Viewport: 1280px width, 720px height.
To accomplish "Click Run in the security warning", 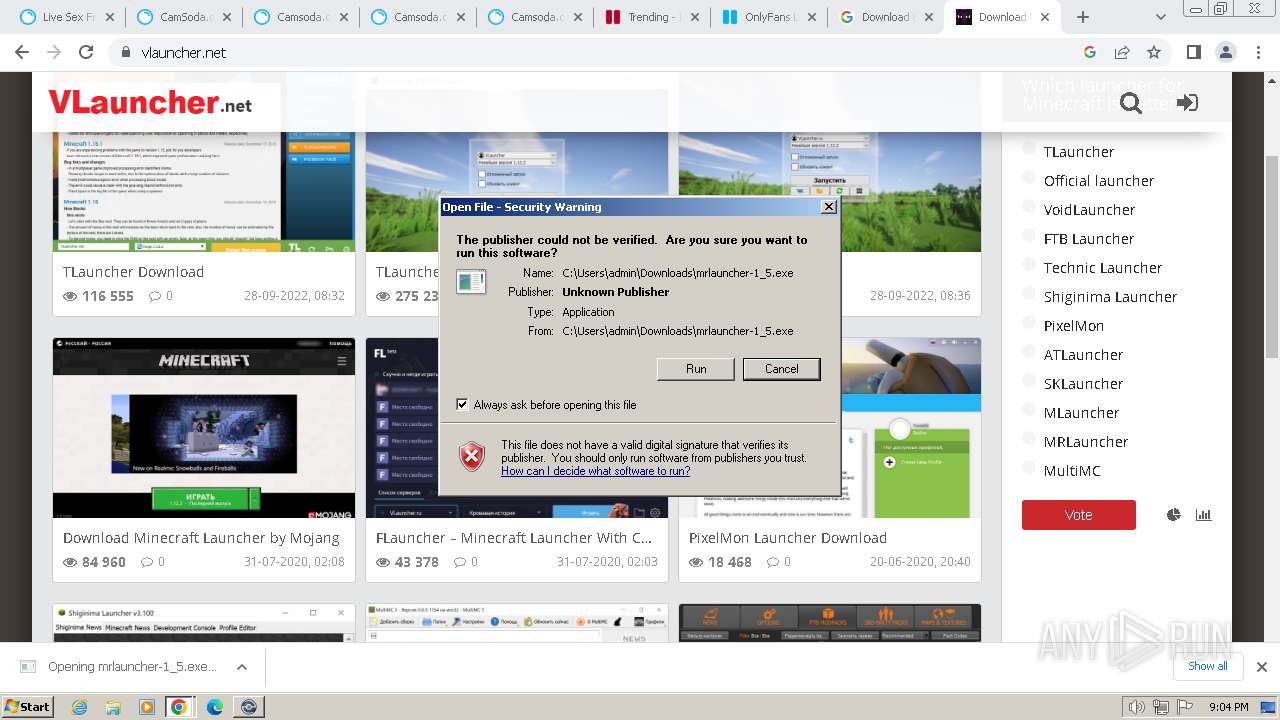I will [x=696, y=369].
